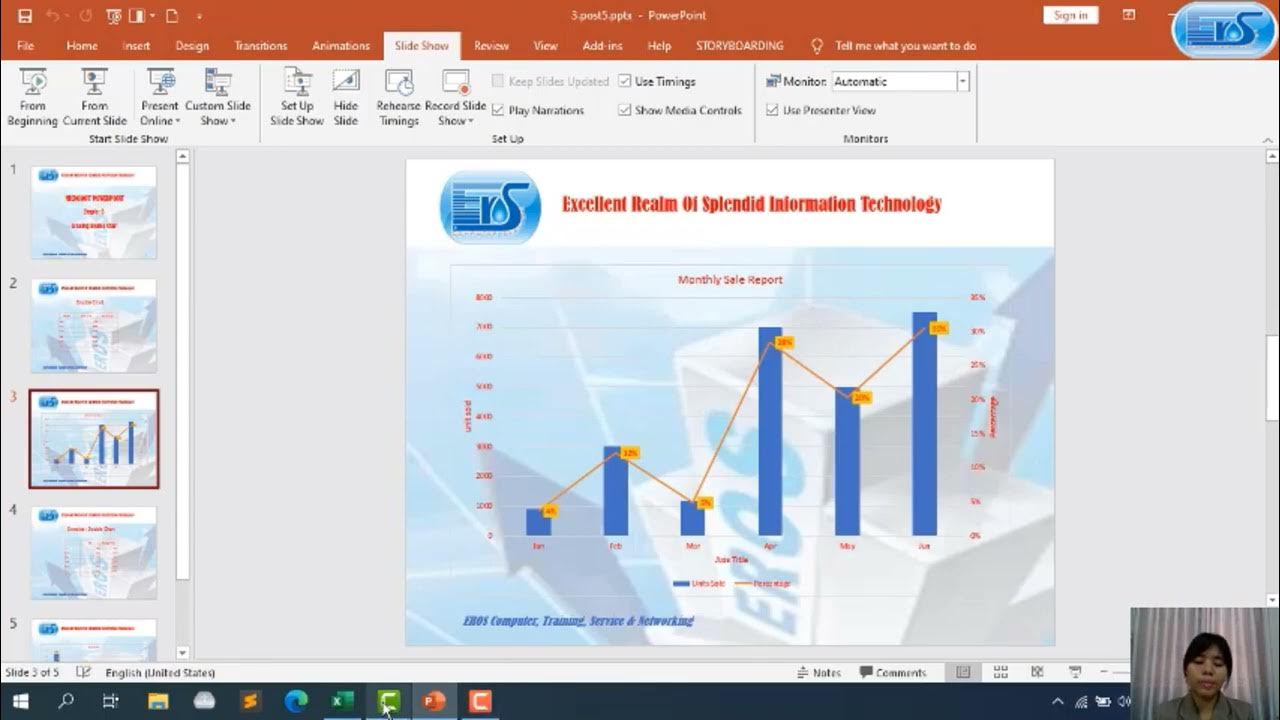The image size is (1280, 720).
Task: Open the File menu
Action: 25,46
